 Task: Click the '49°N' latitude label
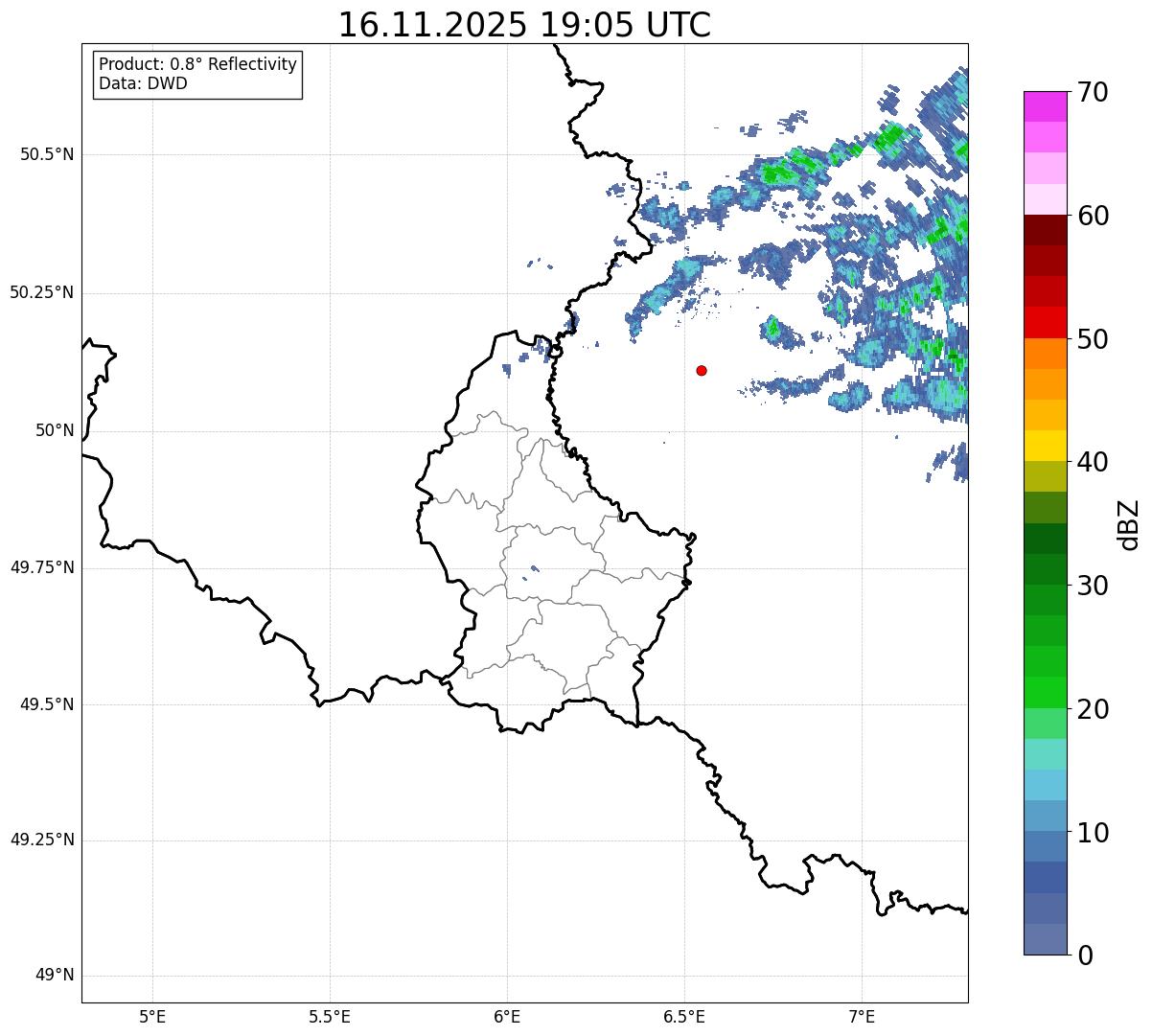tap(55, 975)
